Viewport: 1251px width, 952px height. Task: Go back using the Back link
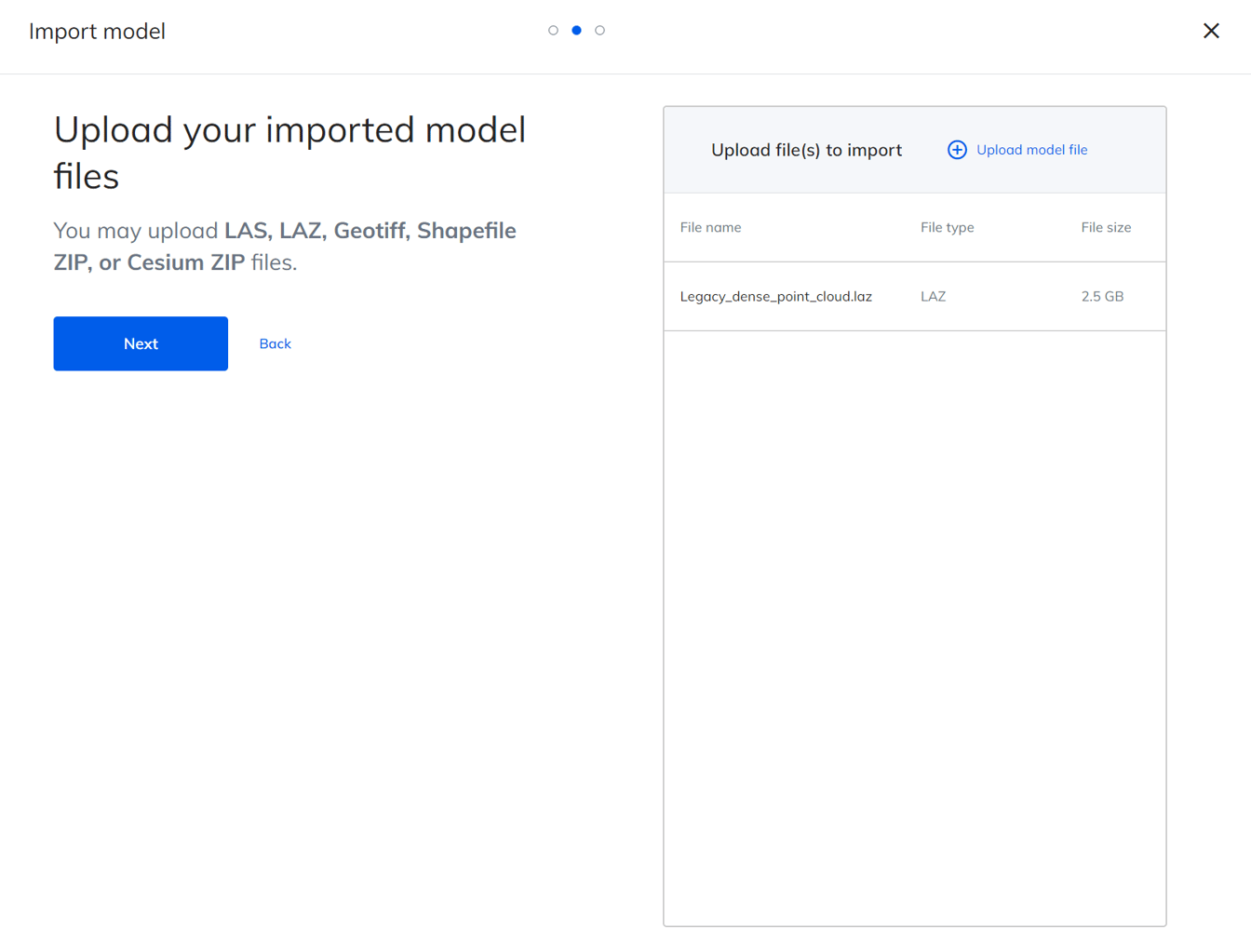(x=275, y=343)
